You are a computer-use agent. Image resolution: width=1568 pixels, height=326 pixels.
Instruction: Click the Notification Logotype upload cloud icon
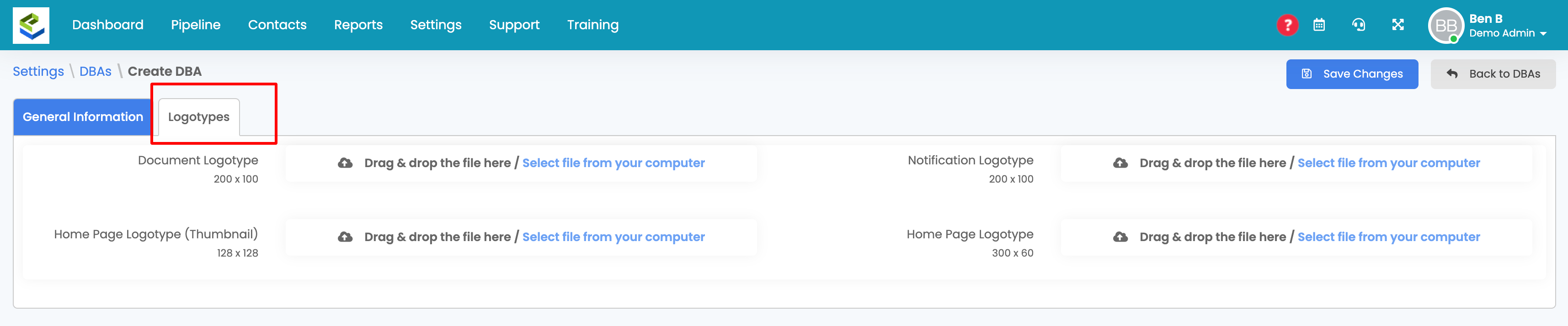[1120, 163]
